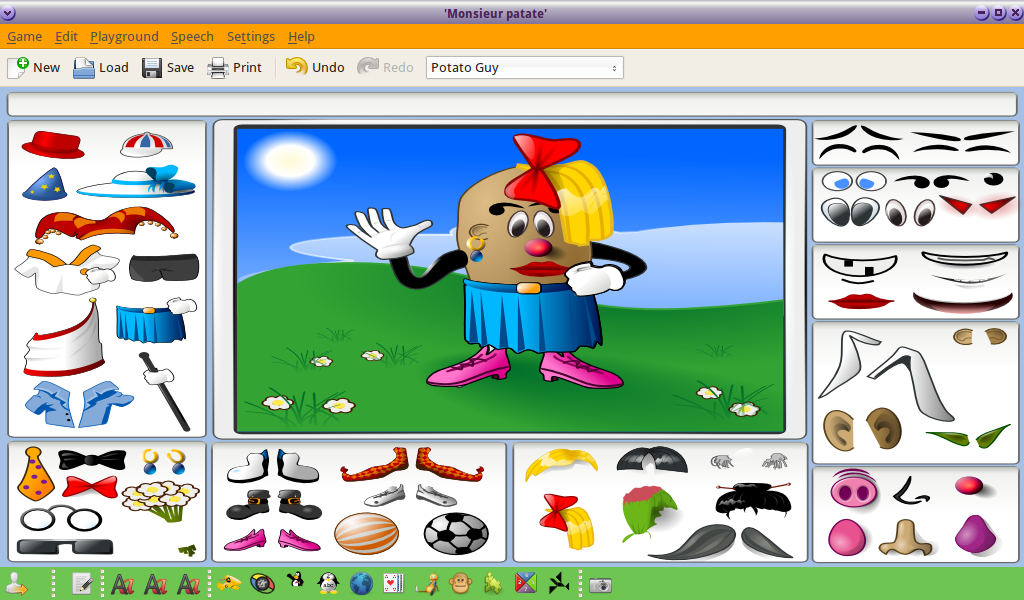Open the Speech menu
The image size is (1024, 600).
point(192,37)
